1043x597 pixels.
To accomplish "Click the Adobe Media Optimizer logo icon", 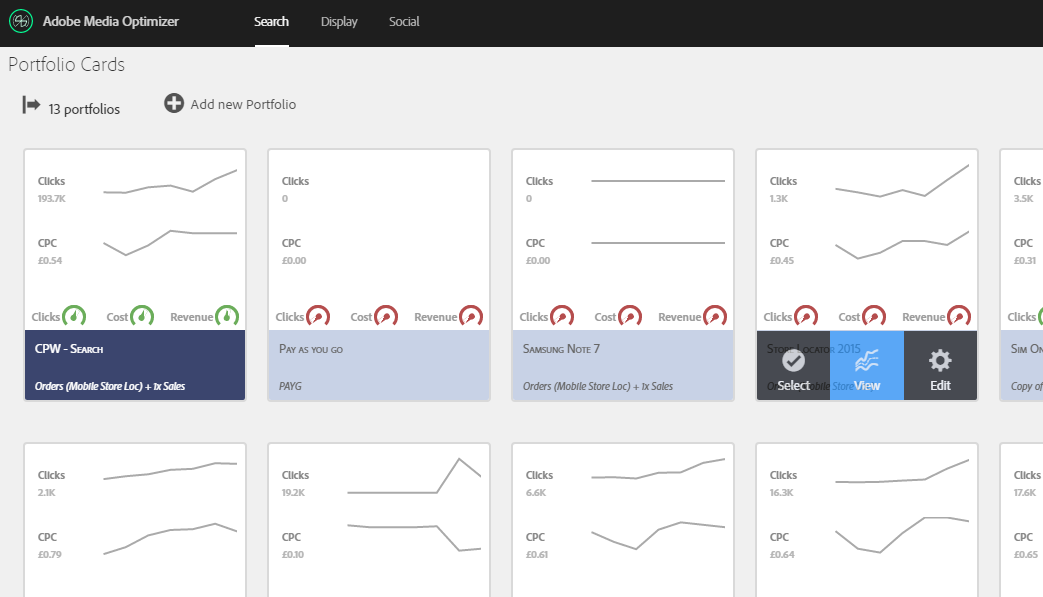I will coord(22,21).
